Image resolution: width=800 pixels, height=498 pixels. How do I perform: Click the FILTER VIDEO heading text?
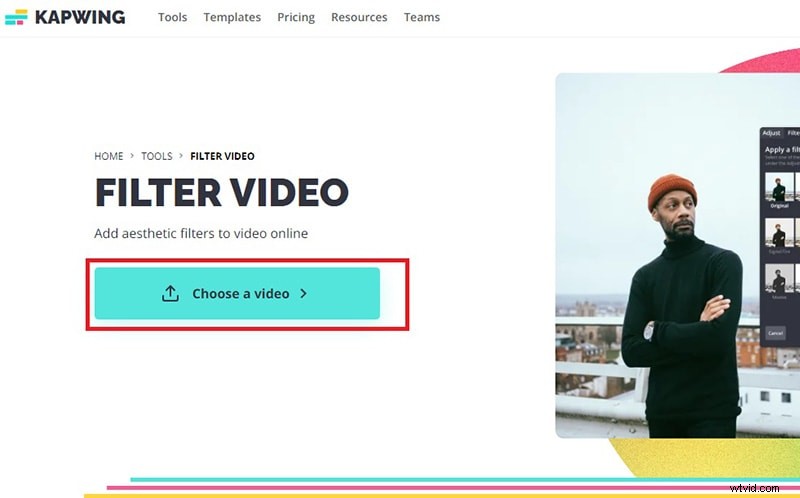222,192
